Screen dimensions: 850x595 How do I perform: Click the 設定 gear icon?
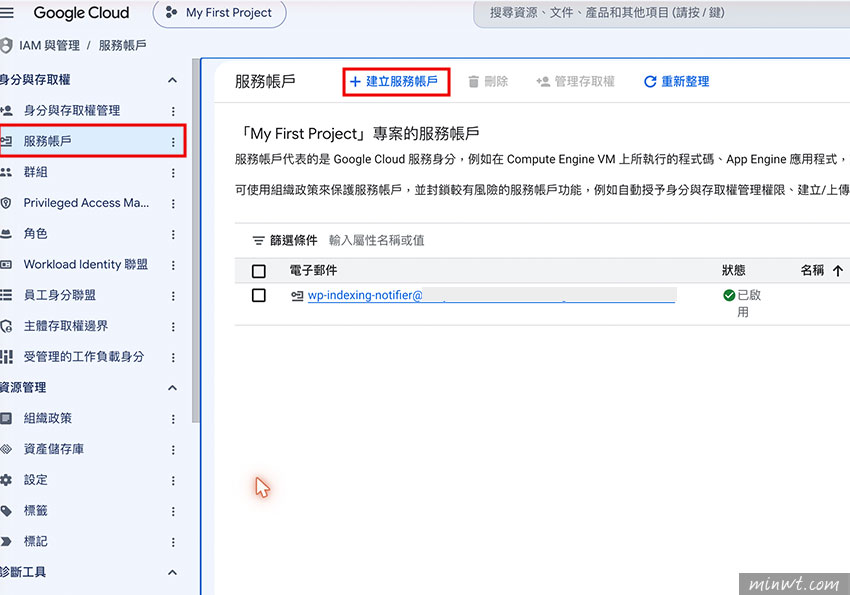tap(6, 480)
